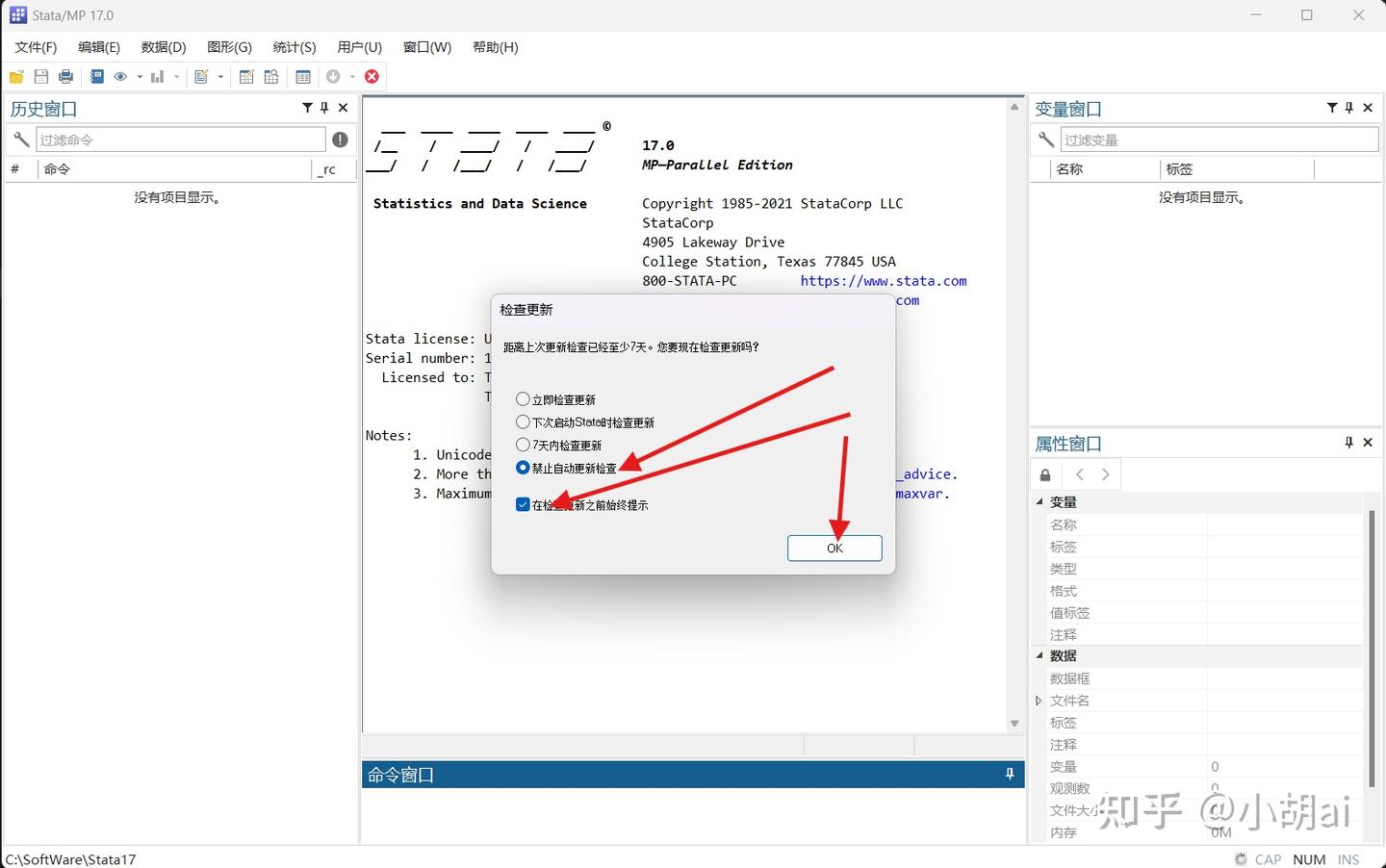Image resolution: width=1386 pixels, height=868 pixels.
Task: Open the https://www.stata.com link
Action: (x=884, y=281)
